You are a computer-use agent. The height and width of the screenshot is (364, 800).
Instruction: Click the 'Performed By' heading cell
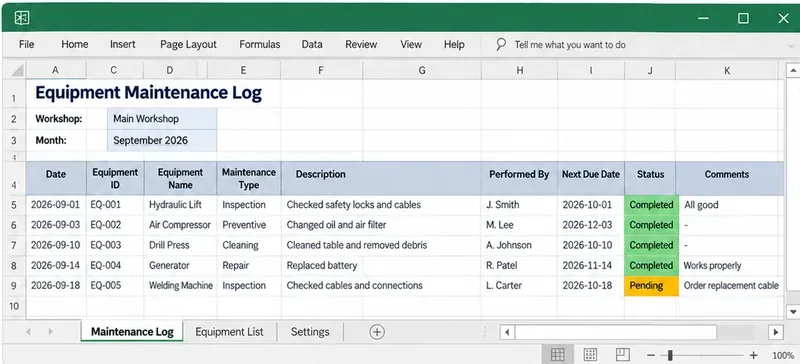(519, 178)
